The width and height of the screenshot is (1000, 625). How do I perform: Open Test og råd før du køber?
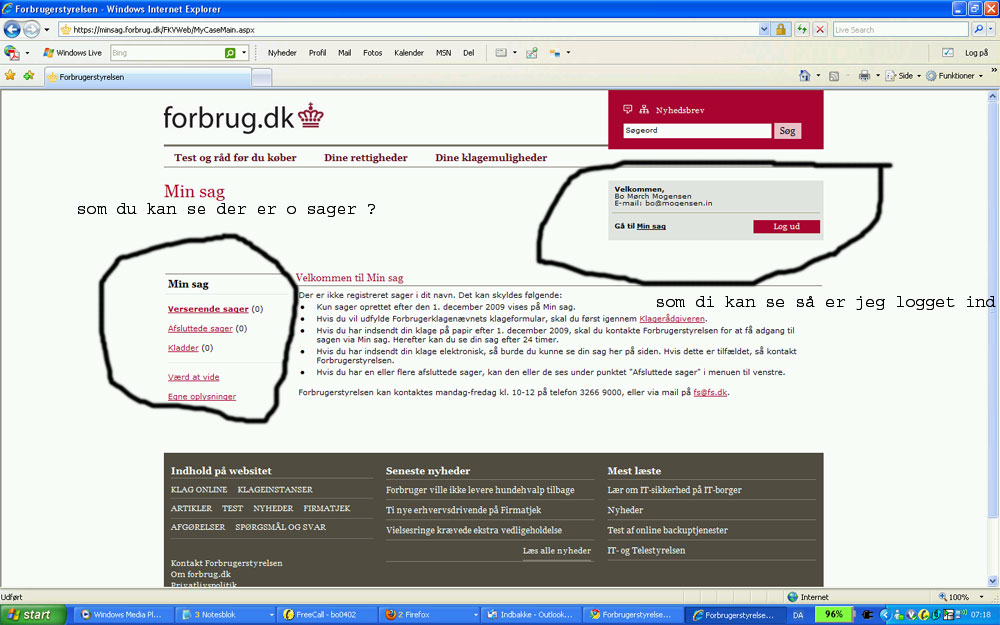point(235,158)
